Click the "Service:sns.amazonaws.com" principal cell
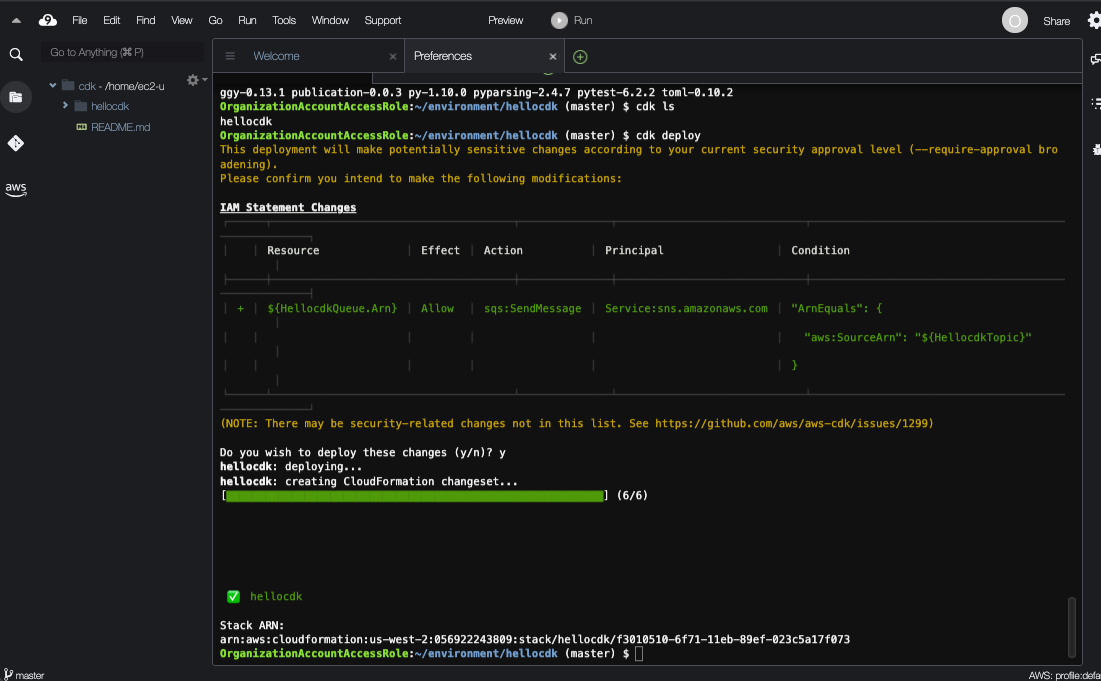The image size is (1101, 681). pyautogui.click(x=686, y=308)
